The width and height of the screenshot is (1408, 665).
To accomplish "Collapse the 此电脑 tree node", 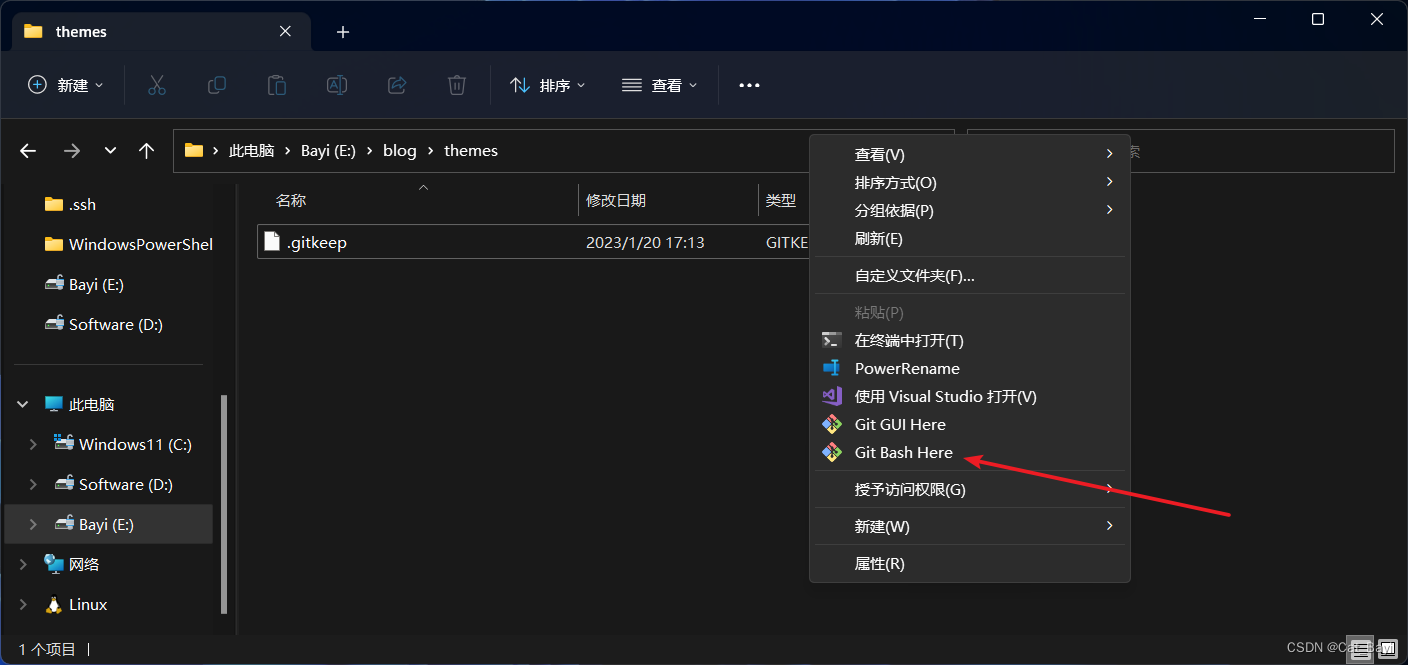I will [x=23, y=404].
